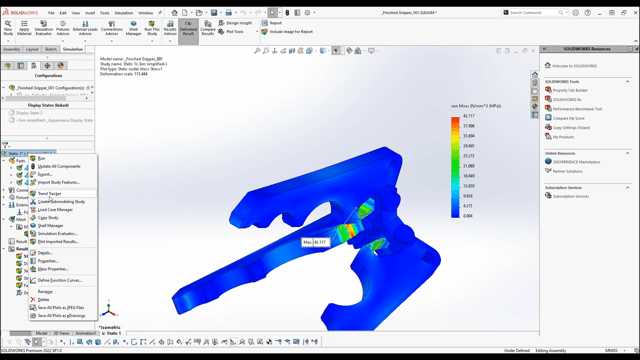Click the von Mises color legend bar
Viewport: 640px width, 360px height.
[455, 167]
